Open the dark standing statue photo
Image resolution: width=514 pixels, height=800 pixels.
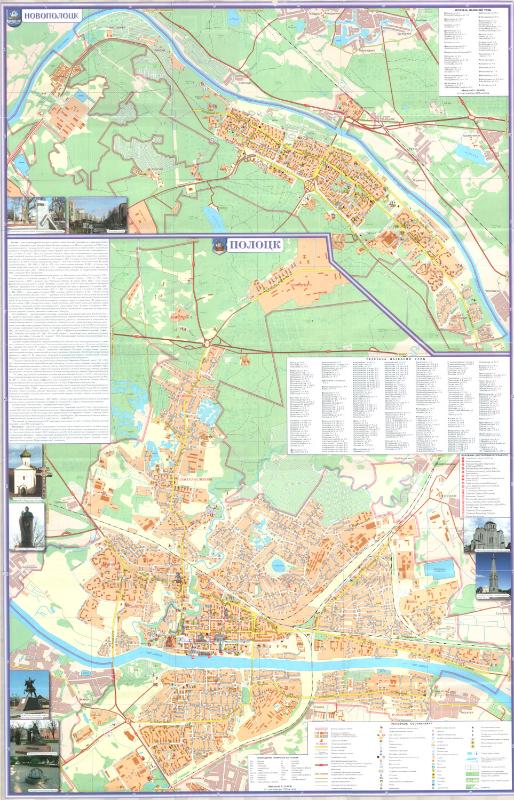27,526
